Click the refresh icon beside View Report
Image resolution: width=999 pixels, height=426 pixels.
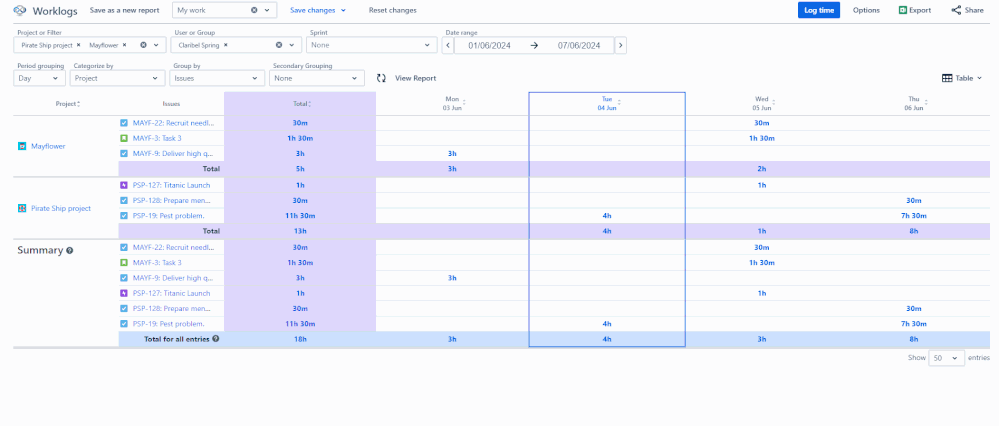(382, 78)
